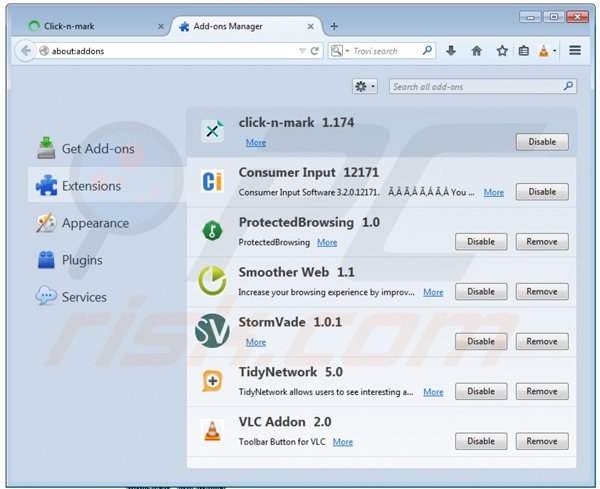Disable the VLC Addon
Screen dimensions: 600x489
481,441
